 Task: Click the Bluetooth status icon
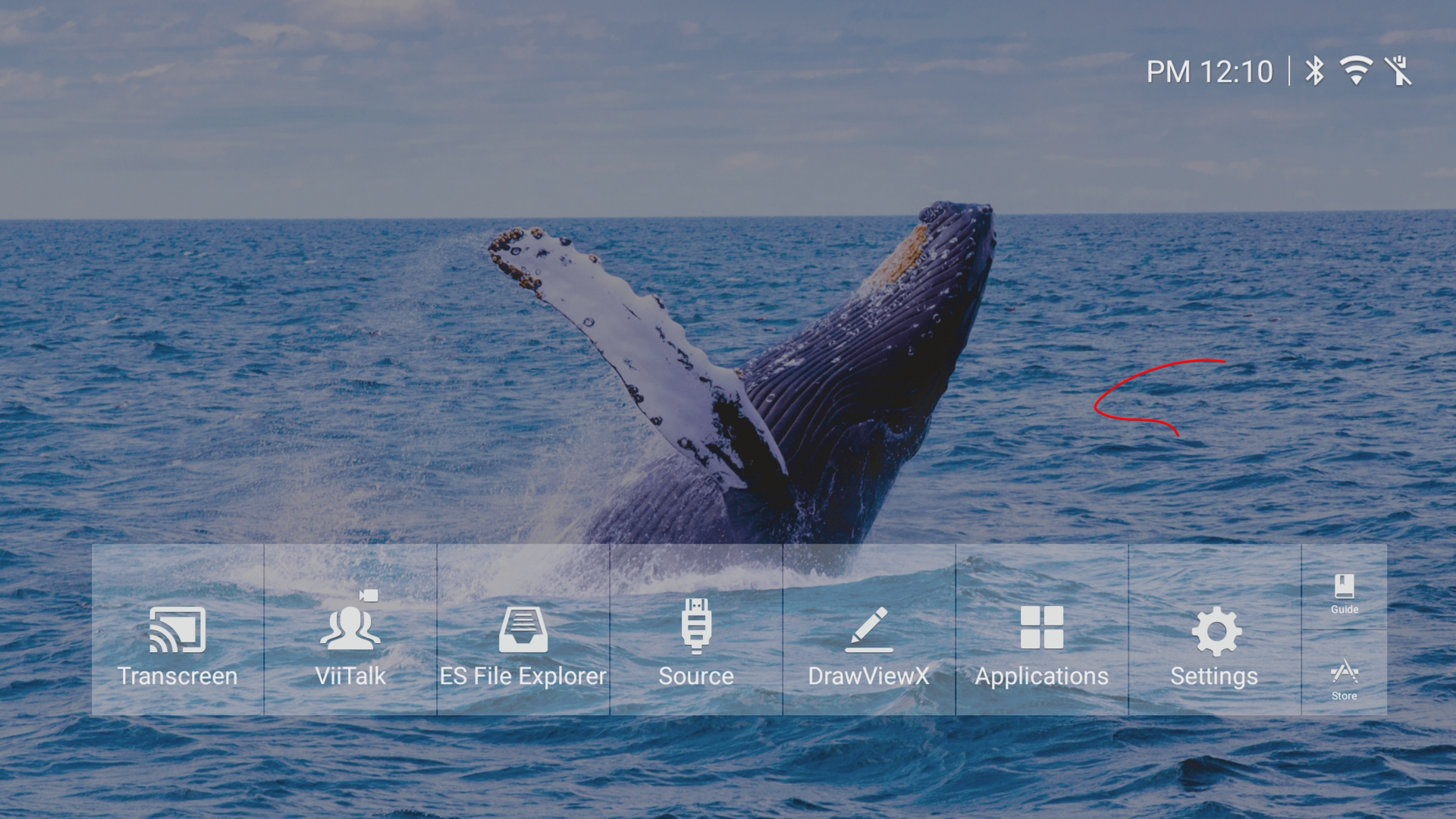(1314, 71)
